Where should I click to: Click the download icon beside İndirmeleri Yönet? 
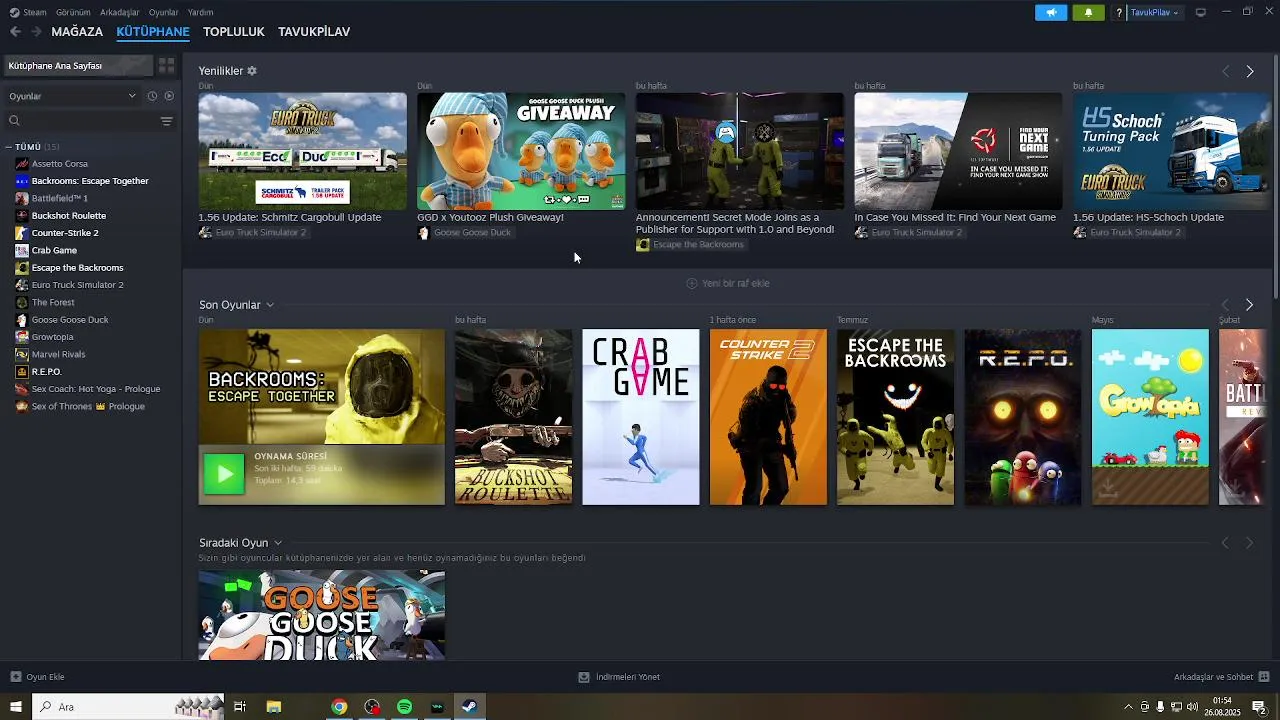(584, 677)
